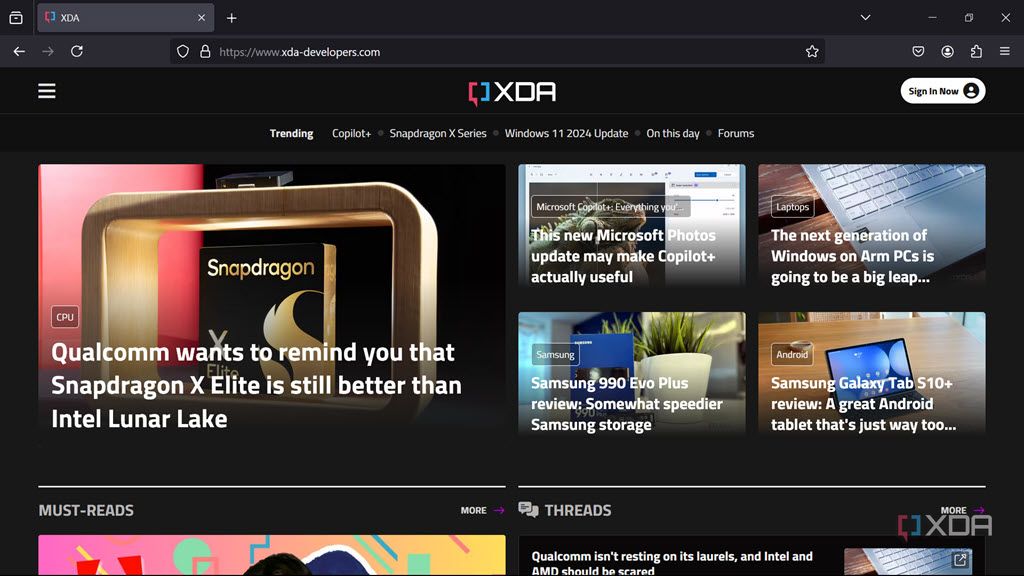Expand the list all tabs chevron

pyautogui.click(x=865, y=18)
